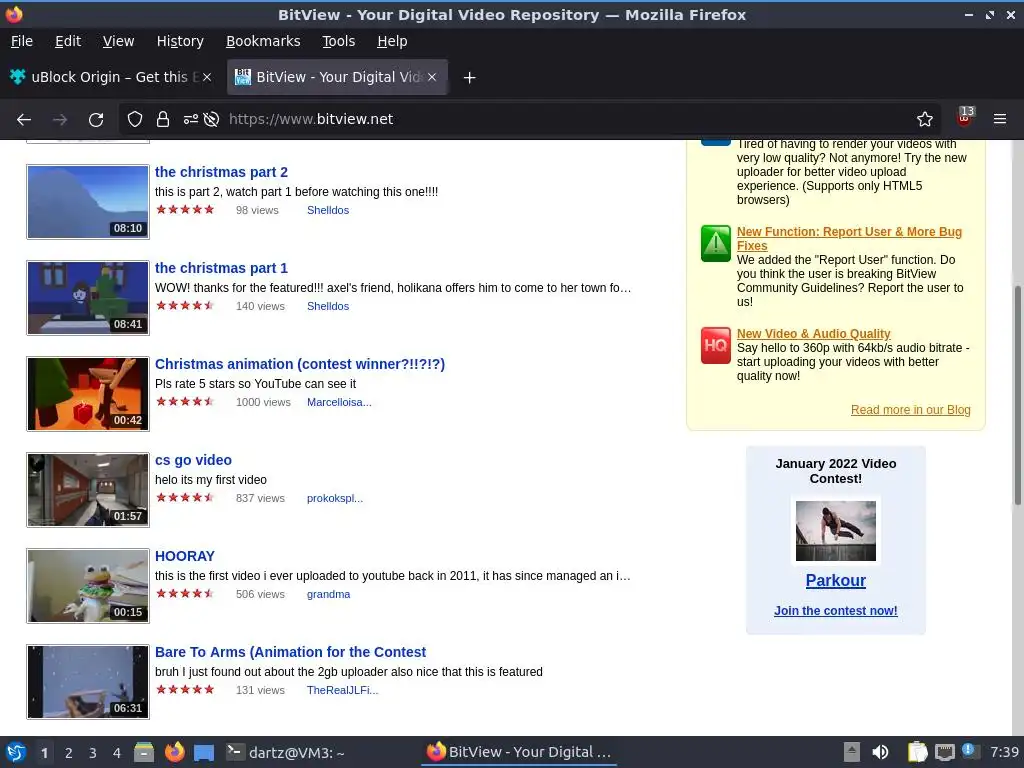Open a new browser tab
1024x768 pixels.
[469, 78]
